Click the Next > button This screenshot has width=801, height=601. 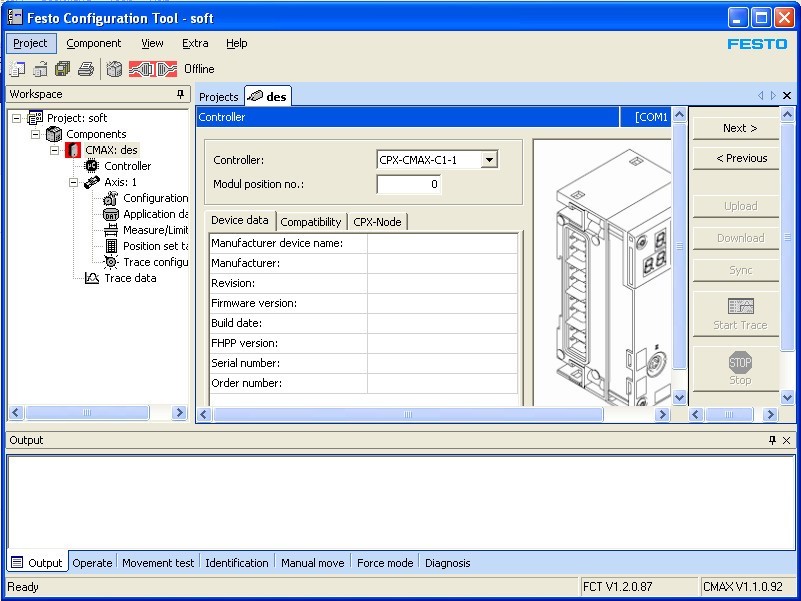739,128
